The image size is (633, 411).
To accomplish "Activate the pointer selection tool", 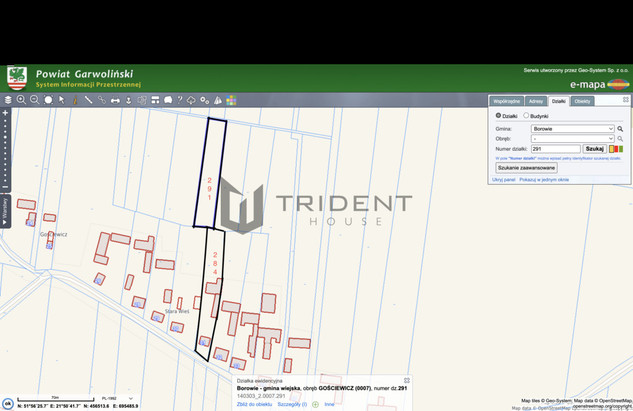I will (x=61, y=100).
